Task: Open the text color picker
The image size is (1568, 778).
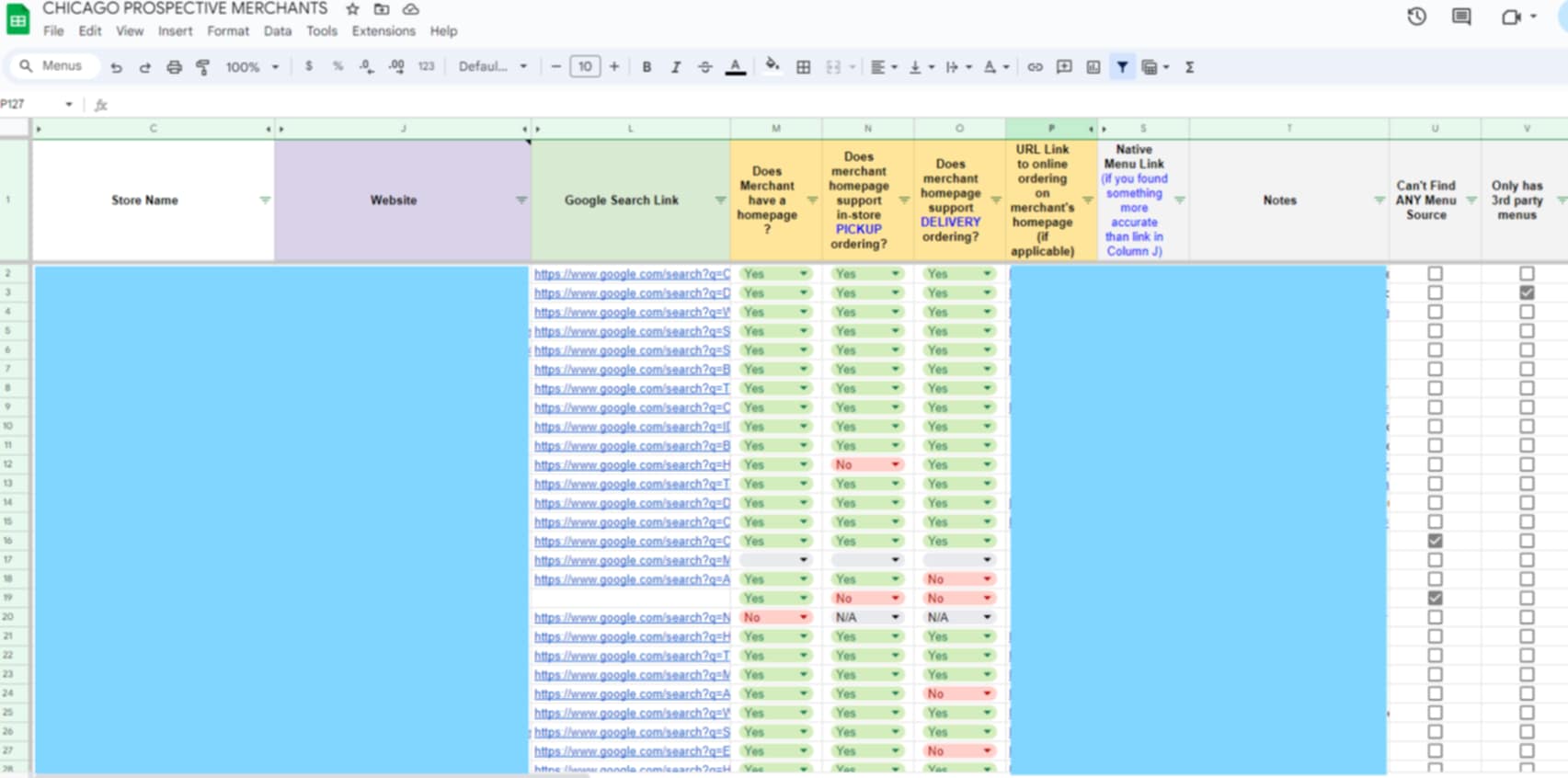Action: pos(735,67)
